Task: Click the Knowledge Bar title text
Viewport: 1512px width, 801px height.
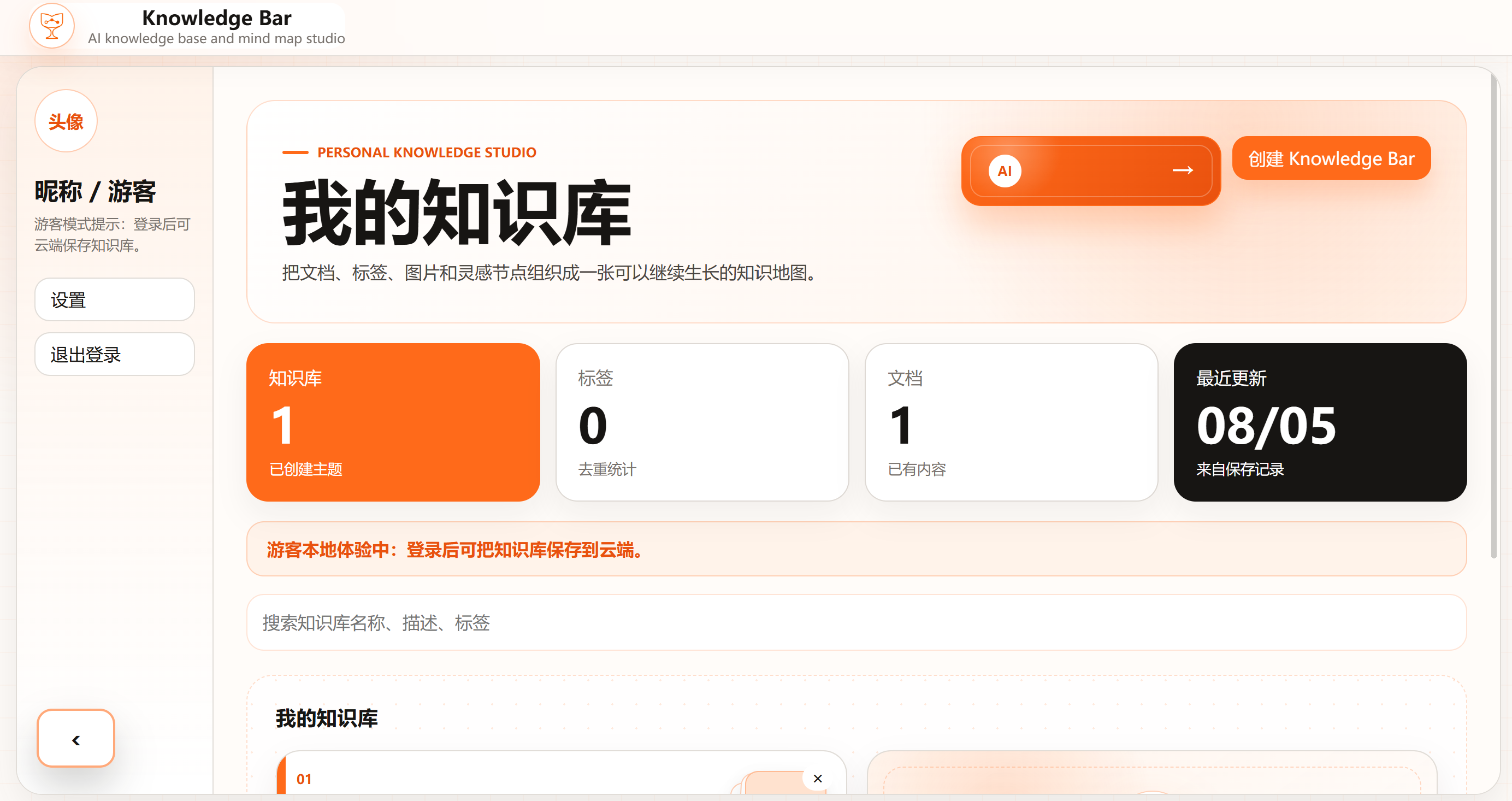Action: [217, 18]
